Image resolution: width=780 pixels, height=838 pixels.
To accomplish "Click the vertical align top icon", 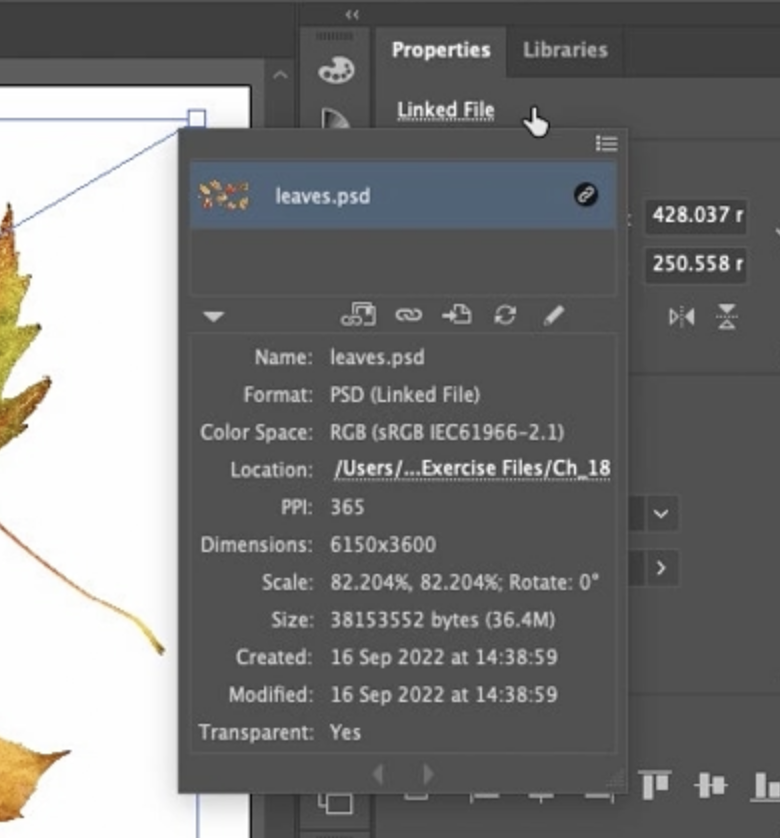I will [654, 785].
